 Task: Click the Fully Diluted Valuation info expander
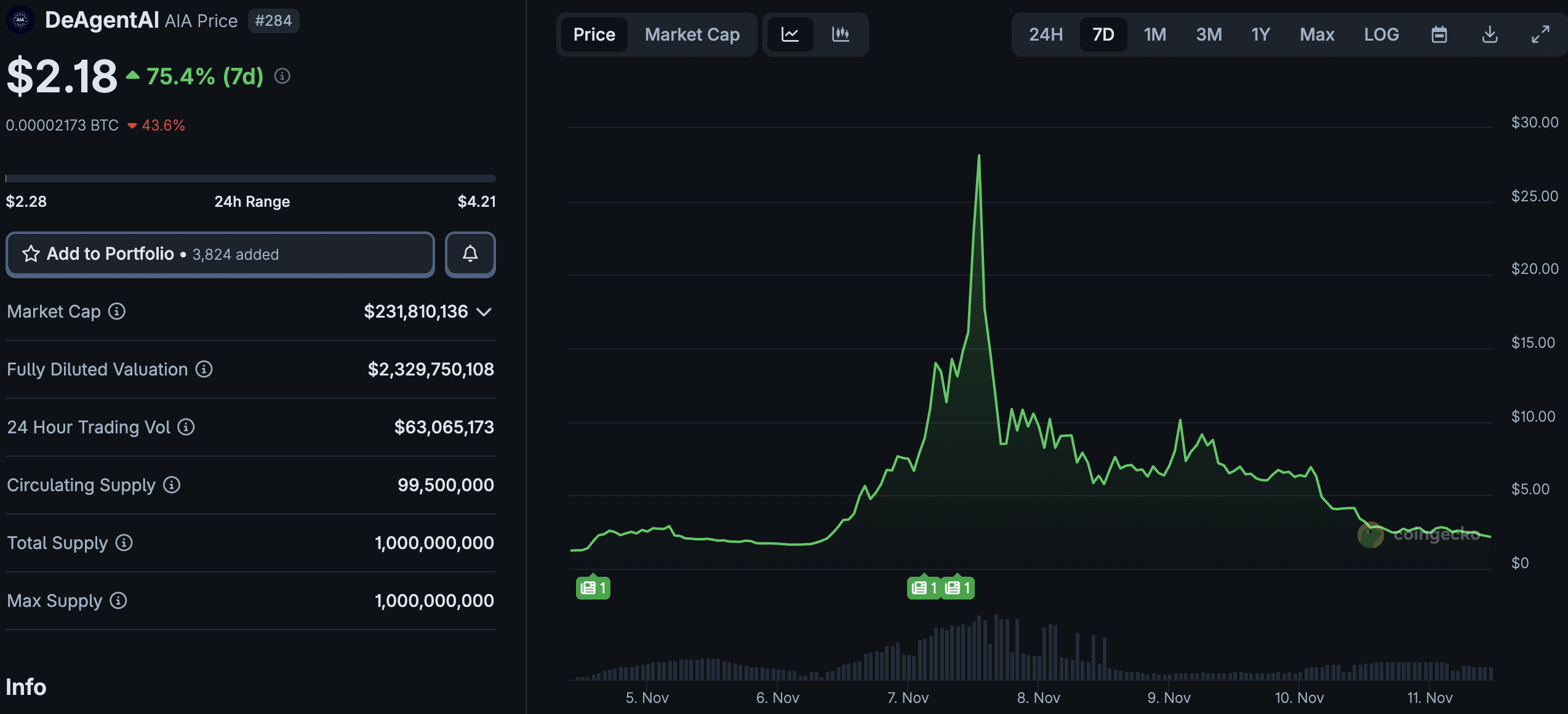click(204, 369)
